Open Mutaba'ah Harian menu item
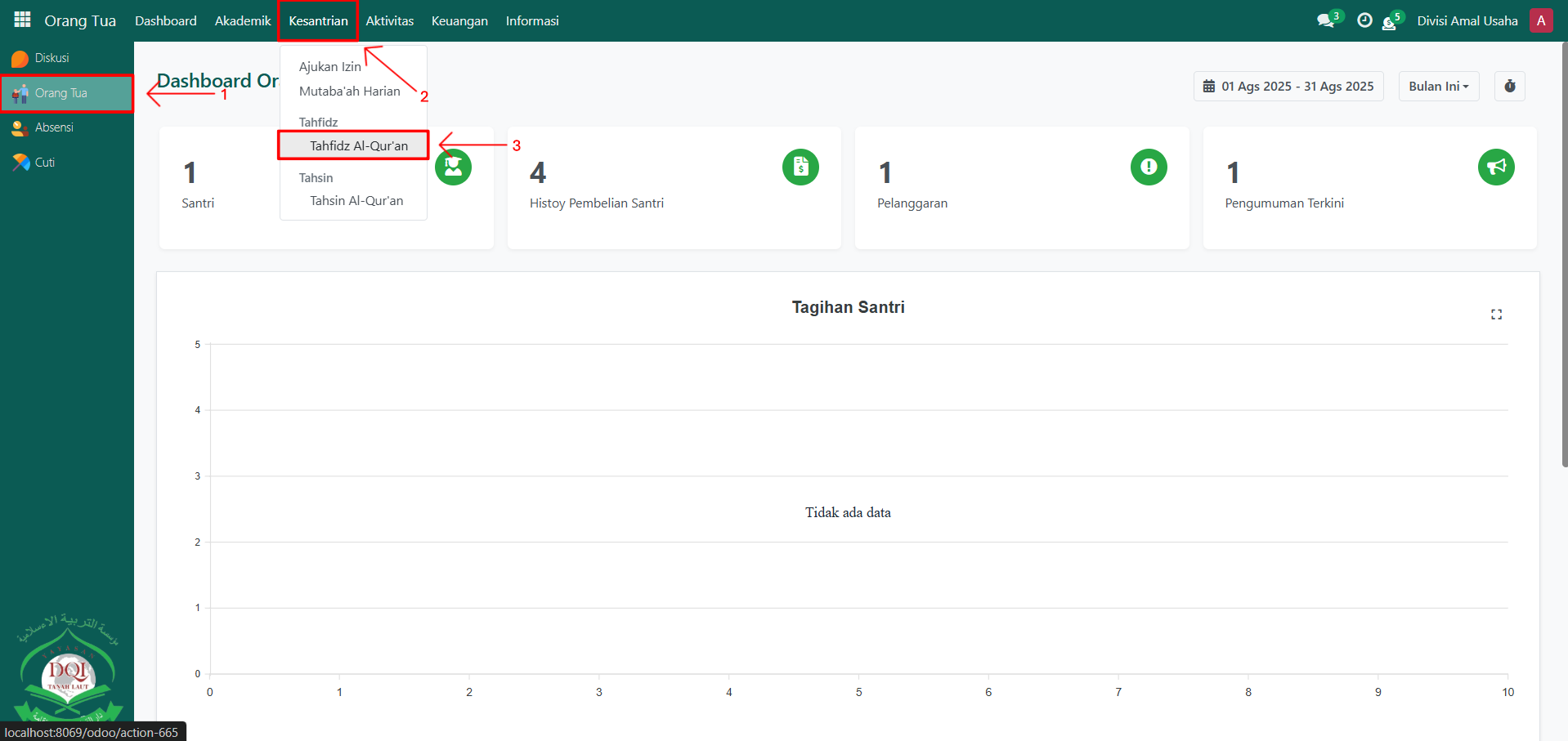 click(x=349, y=92)
